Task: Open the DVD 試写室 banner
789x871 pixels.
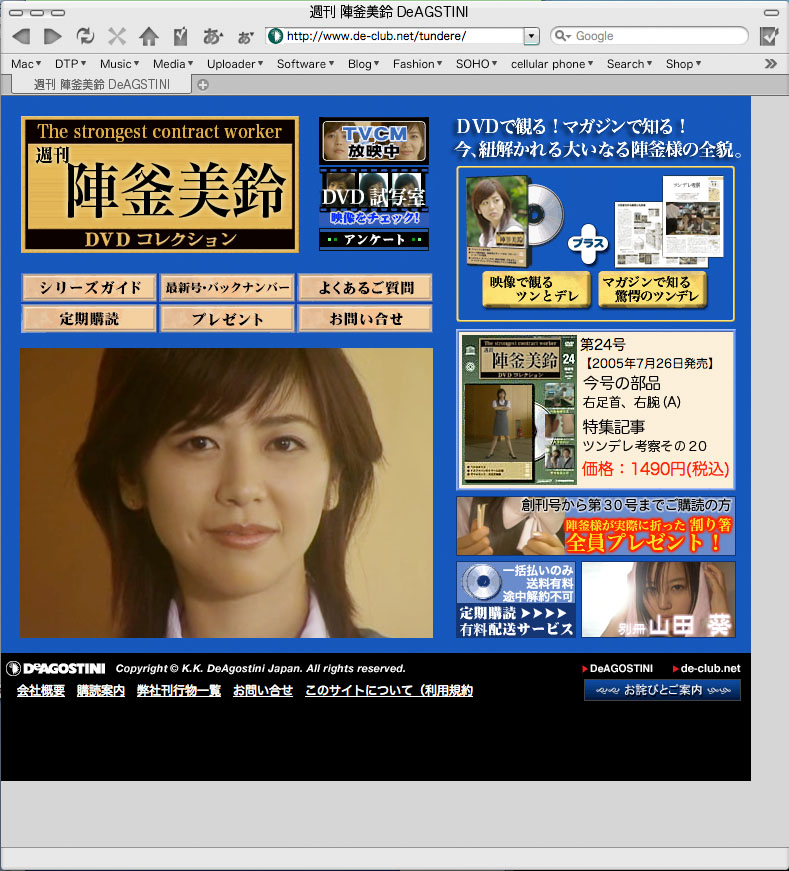Action: coord(374,197)
